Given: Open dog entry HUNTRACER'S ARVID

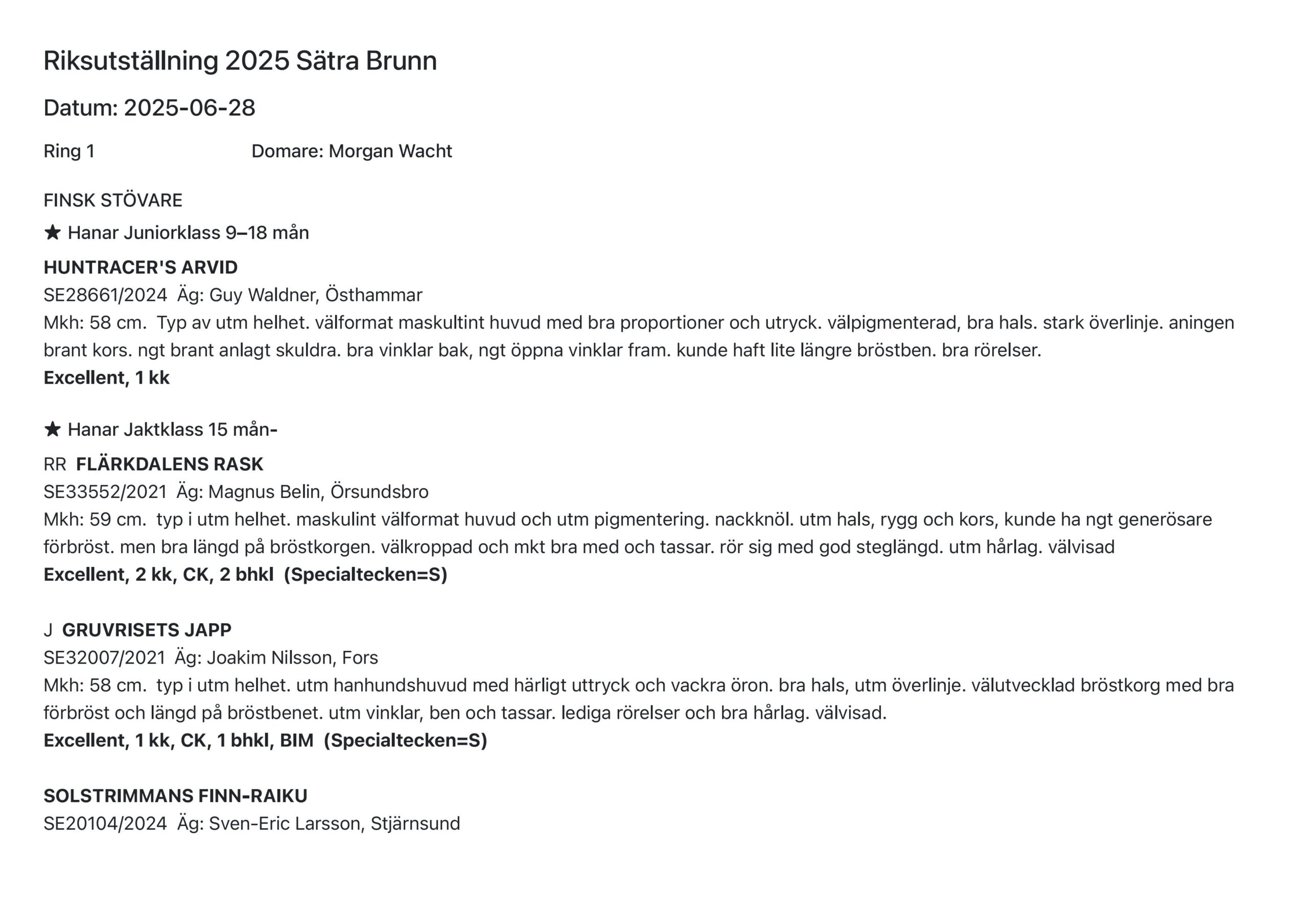Looking at the screenshot, I should pos(141,267).
